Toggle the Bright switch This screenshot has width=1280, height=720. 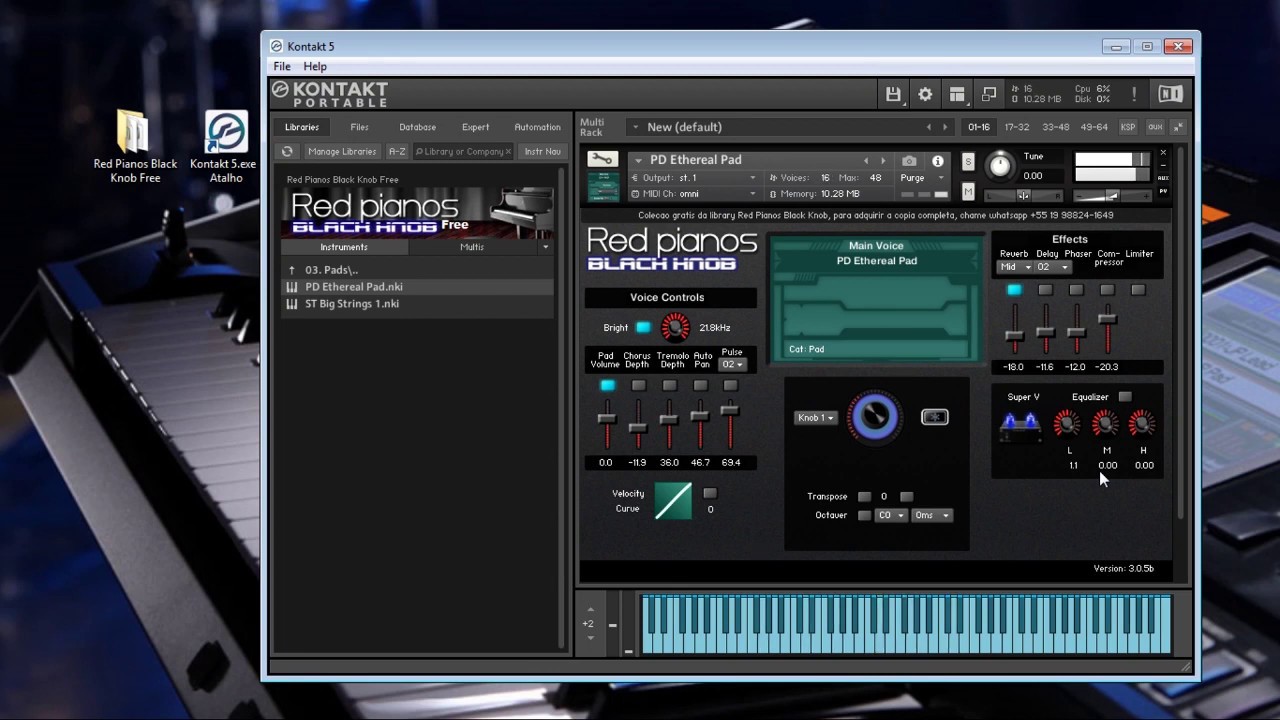tap(643, 328)
